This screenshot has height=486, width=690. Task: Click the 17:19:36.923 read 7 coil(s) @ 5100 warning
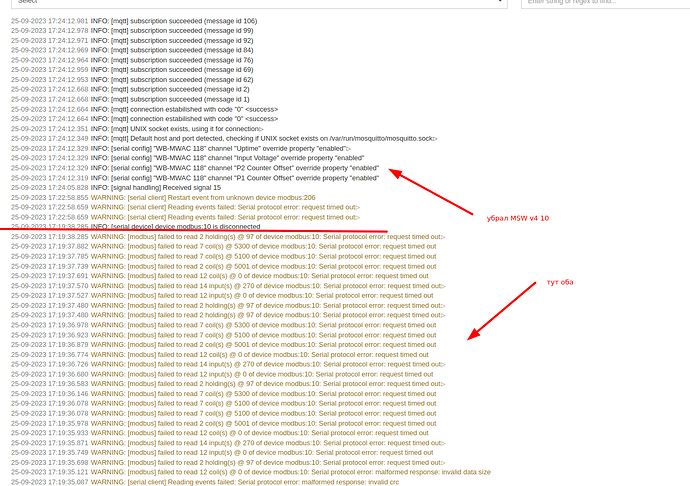(x=224, y=335)
